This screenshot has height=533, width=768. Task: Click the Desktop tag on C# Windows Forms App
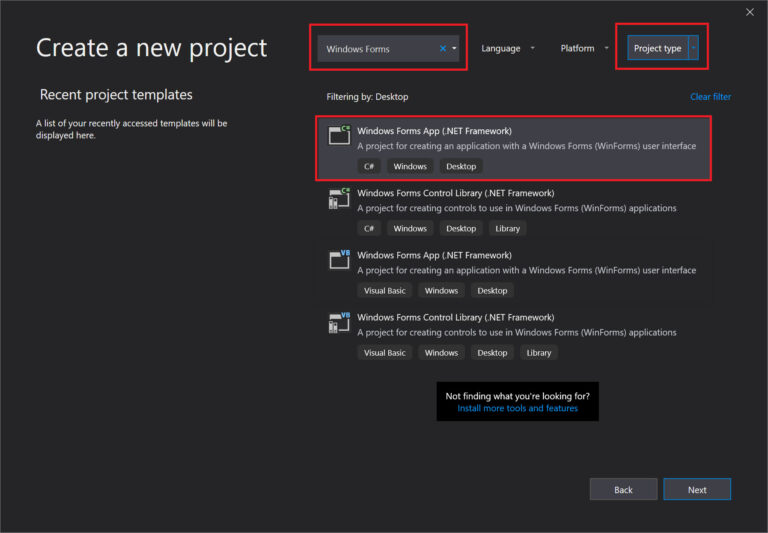[x=461, y=167]
